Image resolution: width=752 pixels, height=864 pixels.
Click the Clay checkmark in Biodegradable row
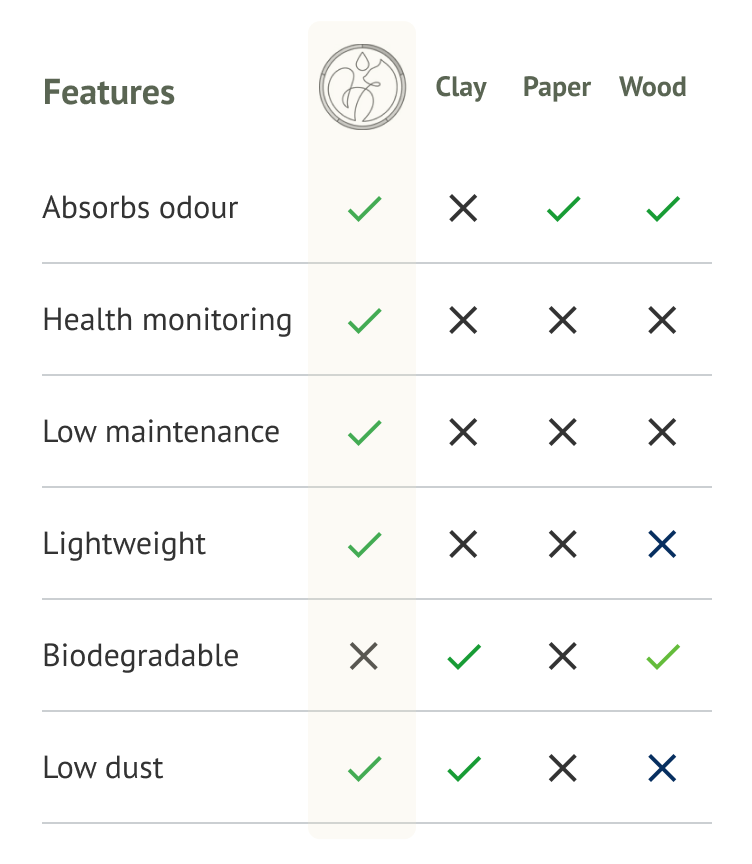pos(464,657)
